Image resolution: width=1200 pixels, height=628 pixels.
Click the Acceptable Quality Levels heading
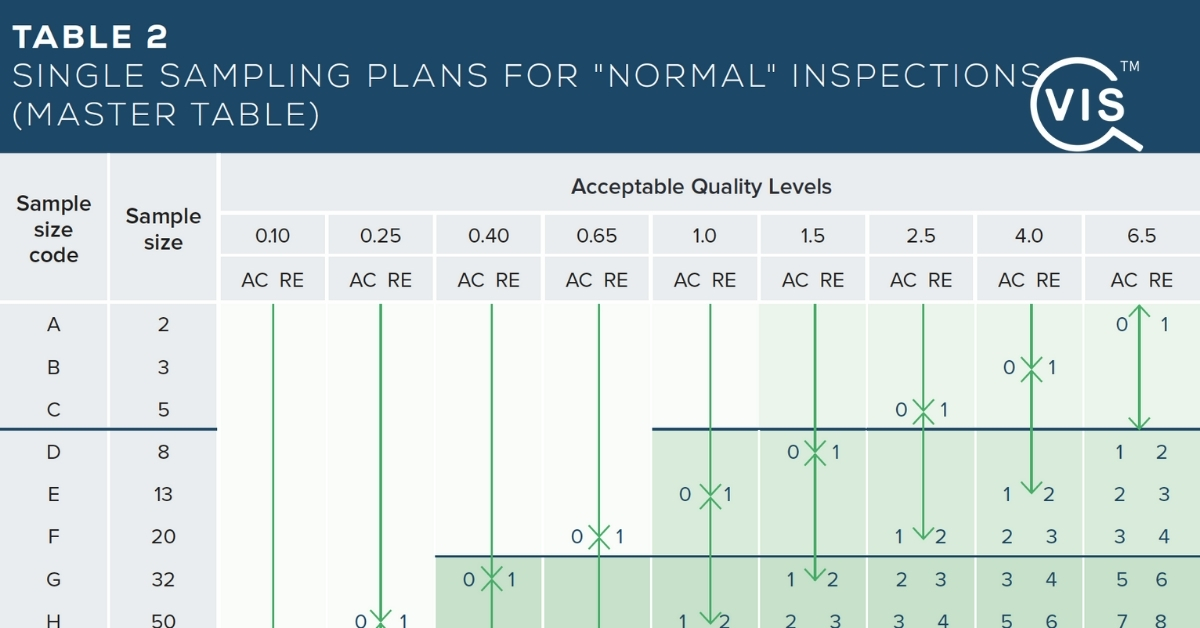[x=701, y=186]
